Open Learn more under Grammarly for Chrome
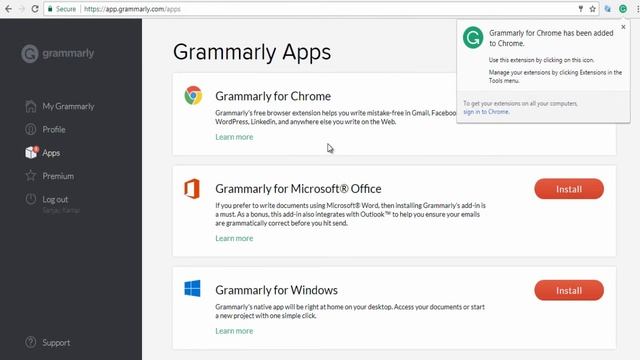The height and width of the screenshot is (360, 640). [x=234, y=137]
